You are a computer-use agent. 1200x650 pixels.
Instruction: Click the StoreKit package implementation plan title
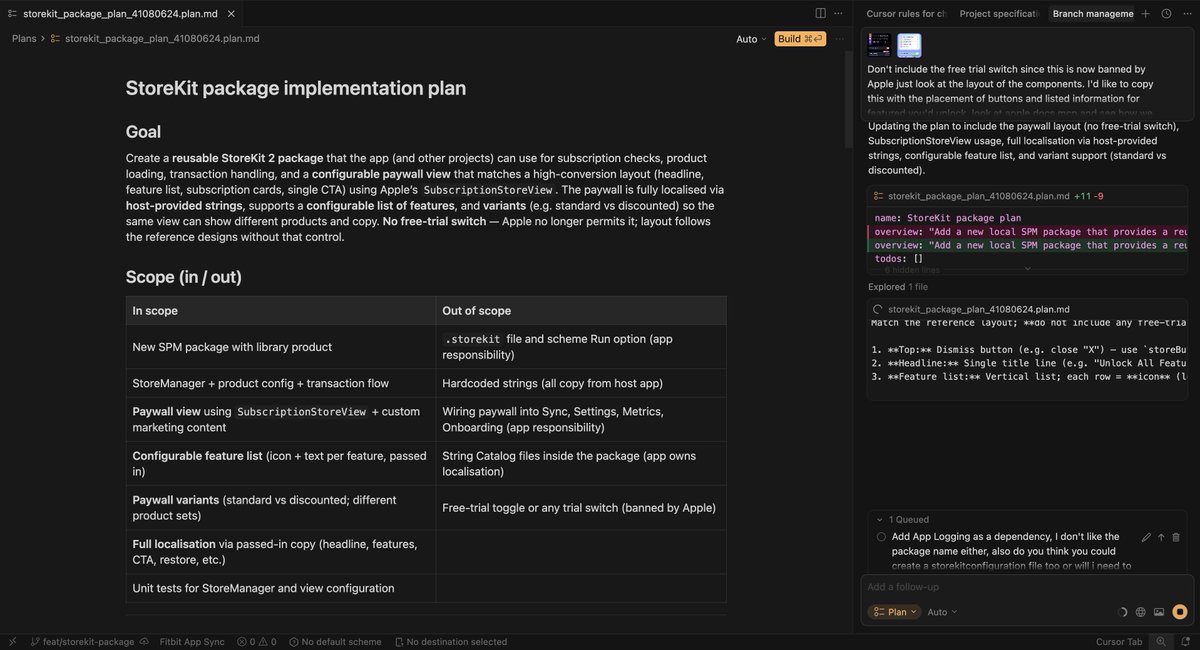point(296,88)
